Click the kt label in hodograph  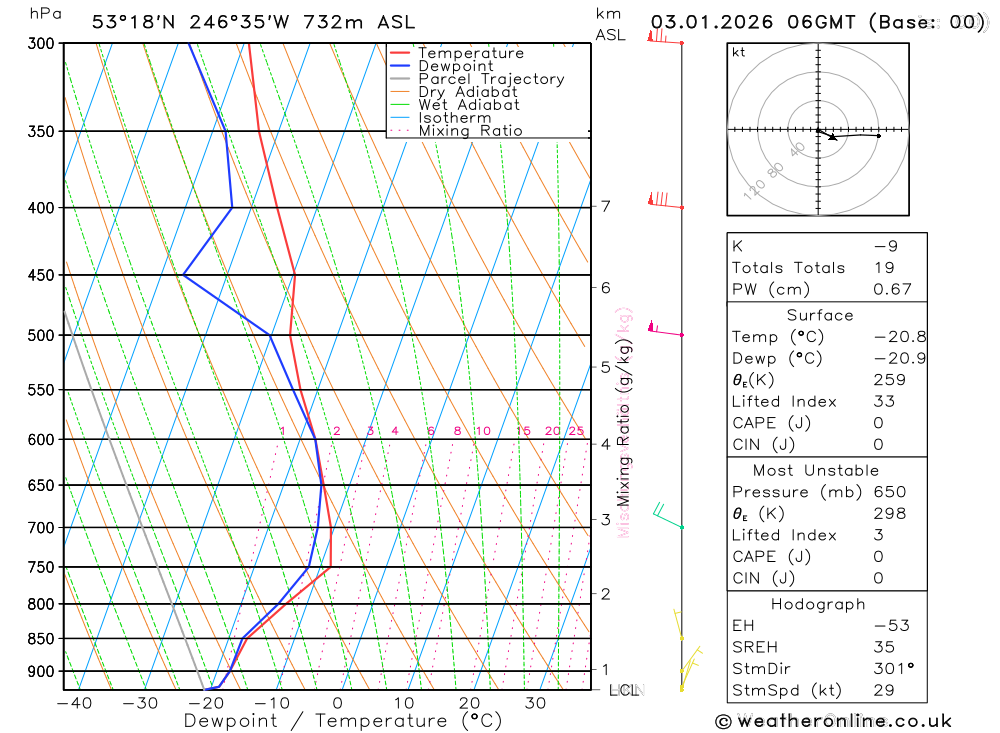coord(739,52)
